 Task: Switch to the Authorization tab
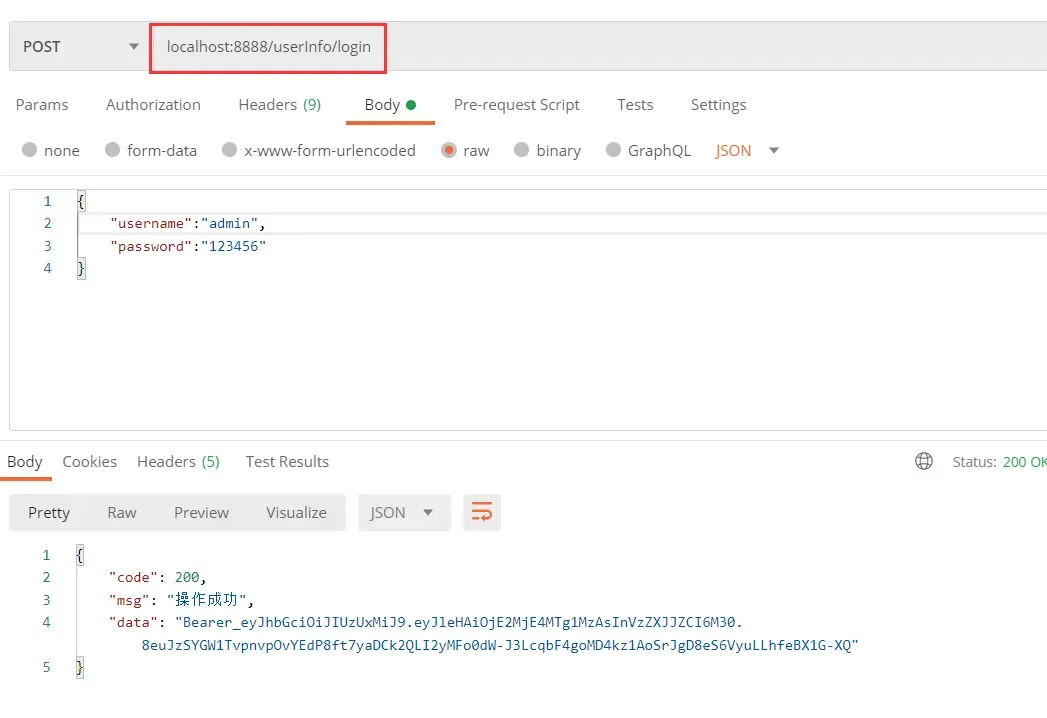[x=153, y=104]
